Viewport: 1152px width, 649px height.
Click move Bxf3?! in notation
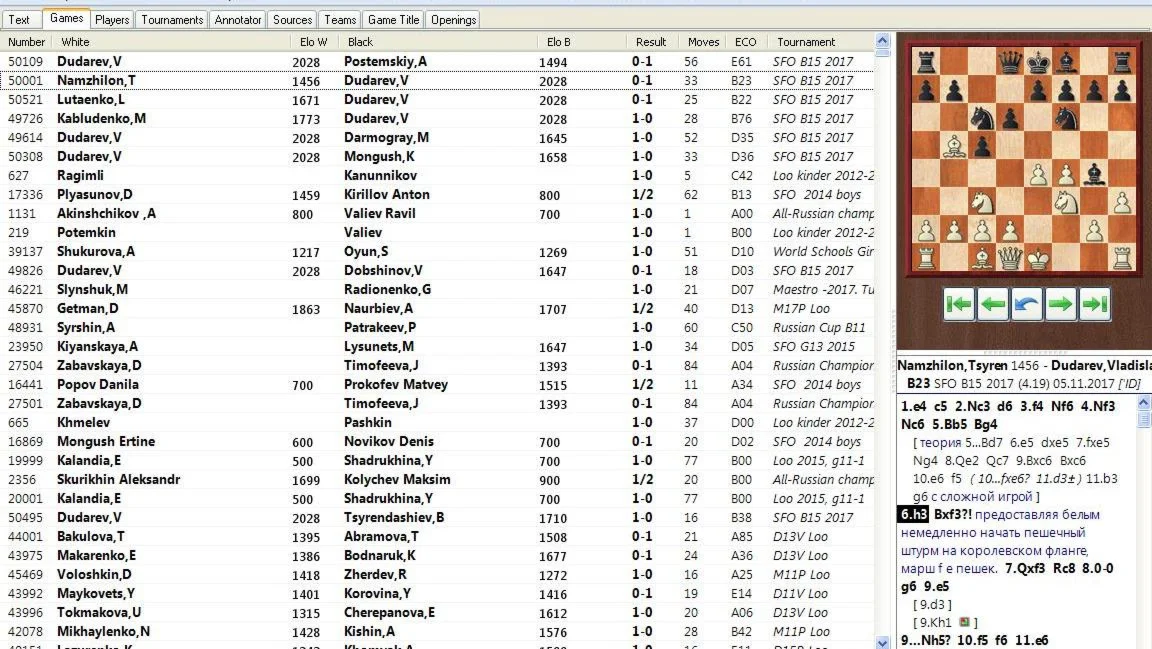coord(953,514)
